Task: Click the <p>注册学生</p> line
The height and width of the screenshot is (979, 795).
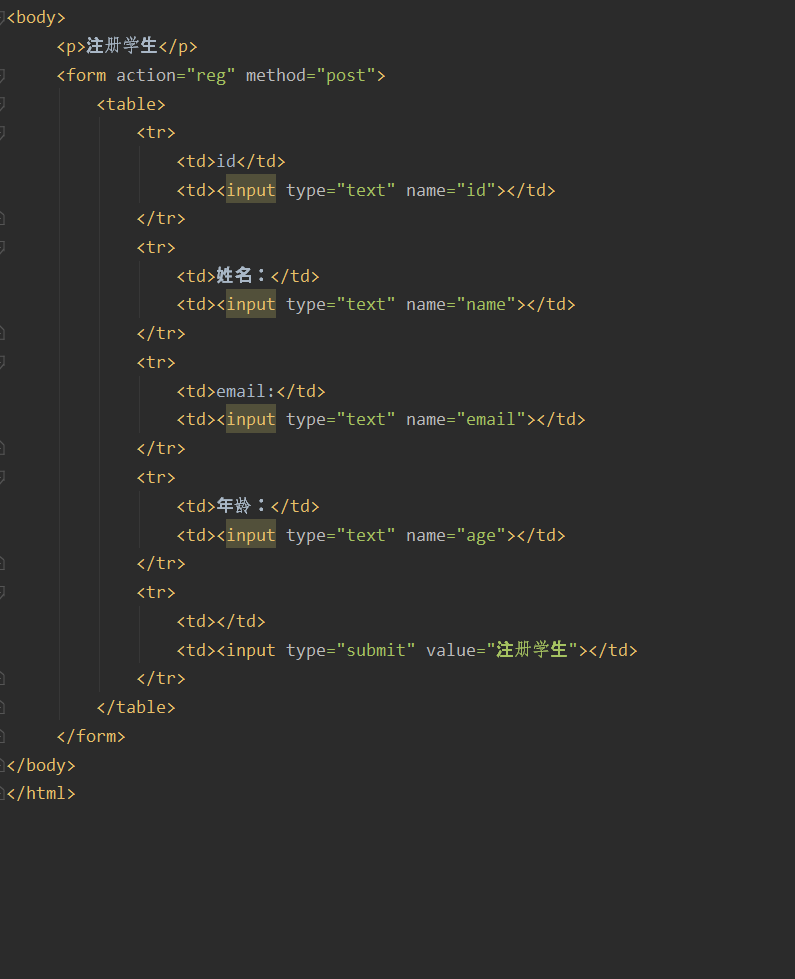Action: coord(127,46)
